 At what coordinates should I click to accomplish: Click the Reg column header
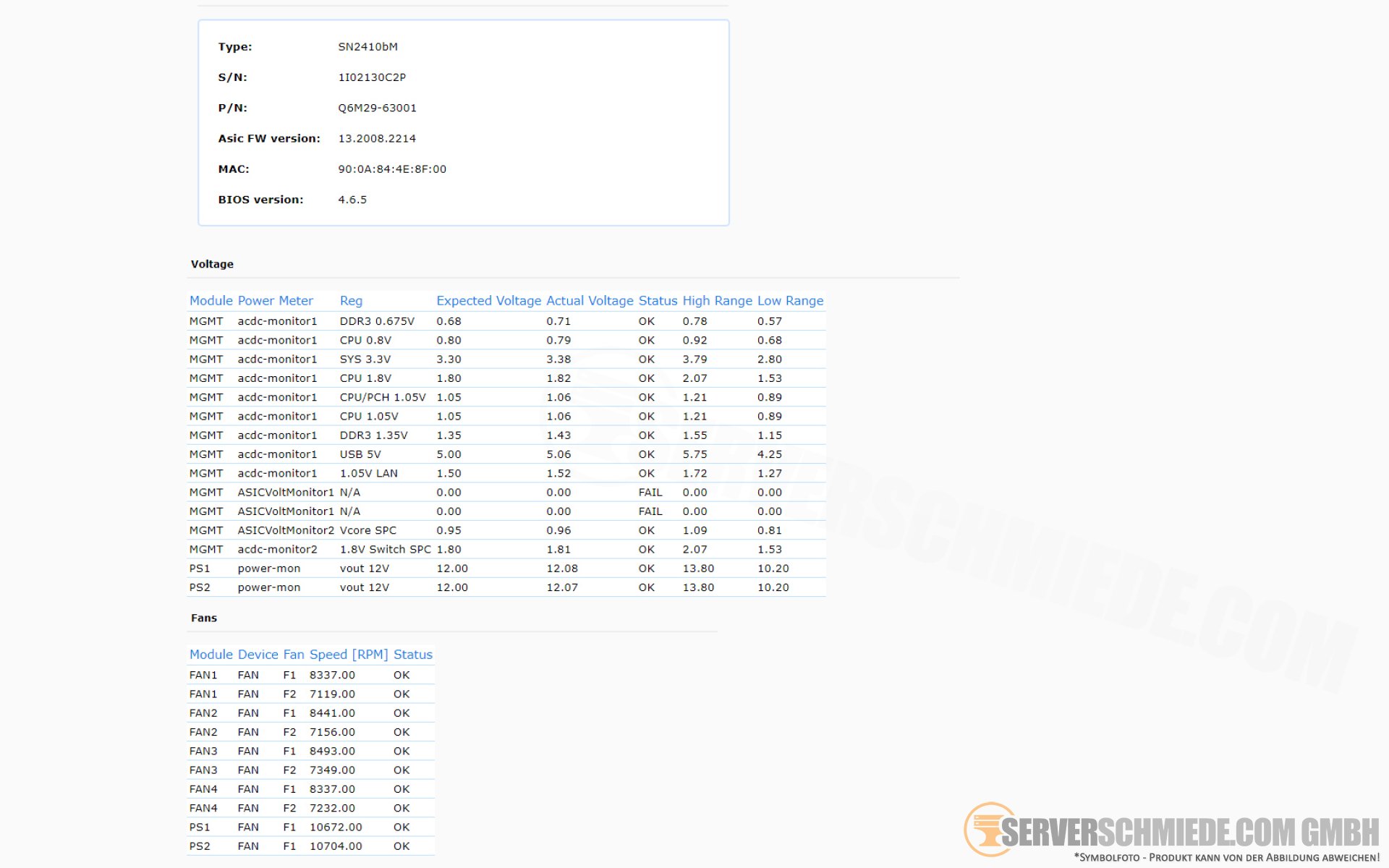[351, 300]
